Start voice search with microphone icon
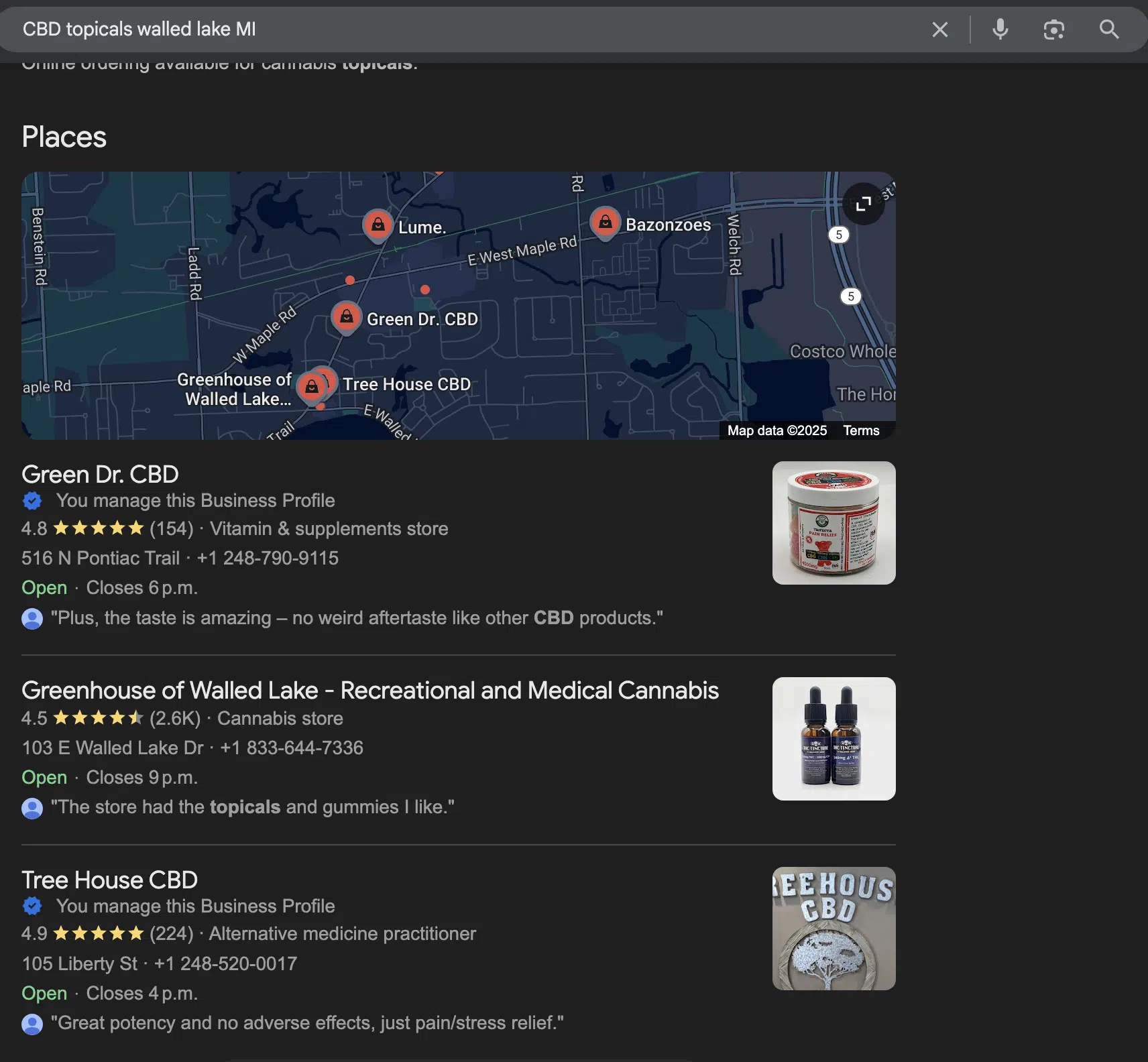 (x=1000, y=29)
